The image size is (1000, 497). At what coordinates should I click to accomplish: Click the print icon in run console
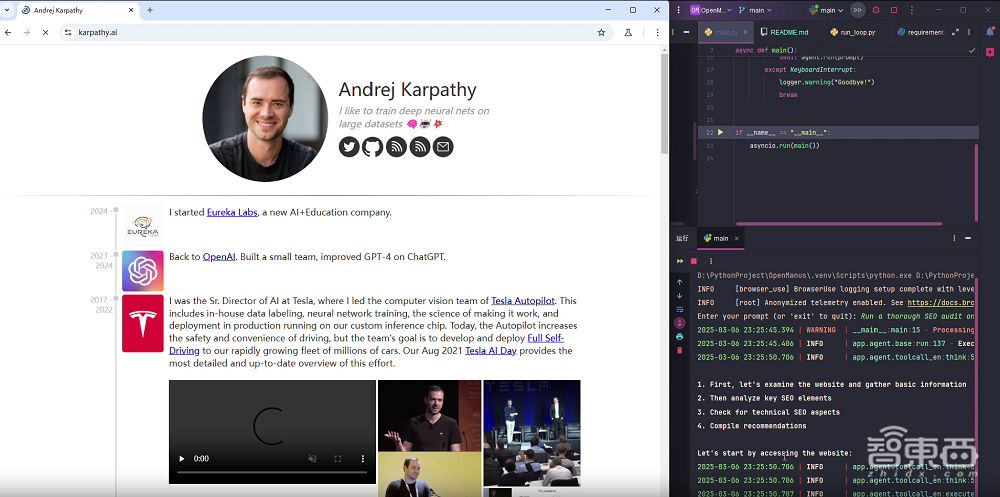click(679, 336)
